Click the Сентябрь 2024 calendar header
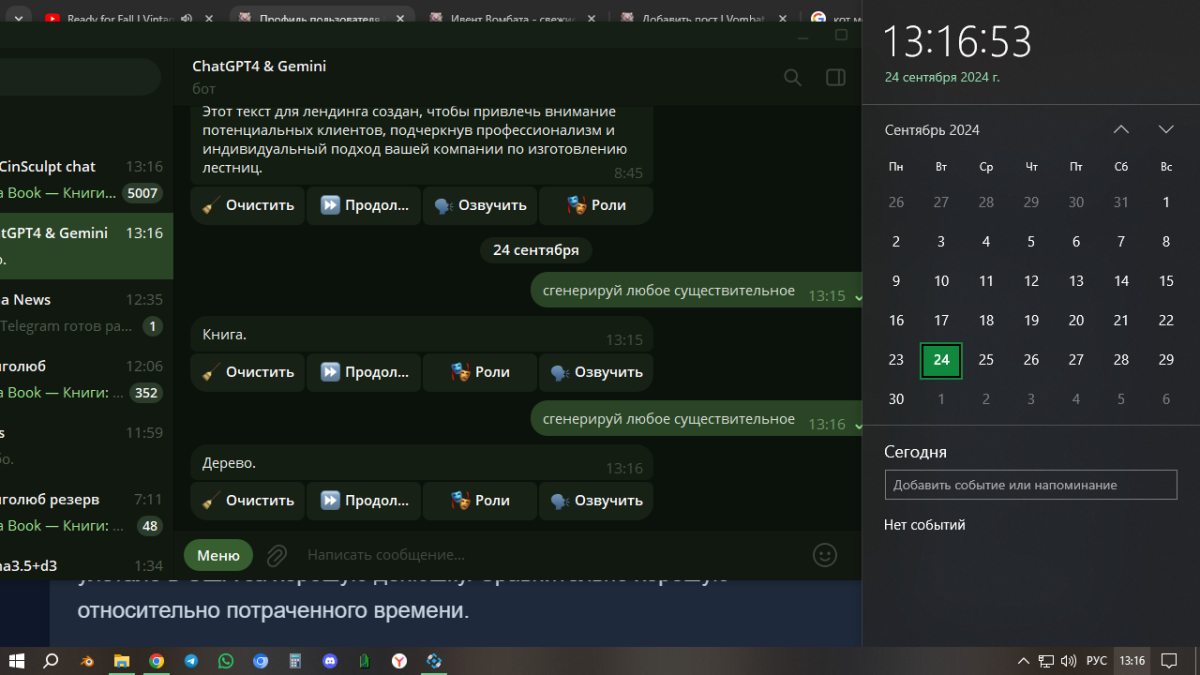Image resolution: width=1200 pixels, height=675 pixels. tap(932, 130)
